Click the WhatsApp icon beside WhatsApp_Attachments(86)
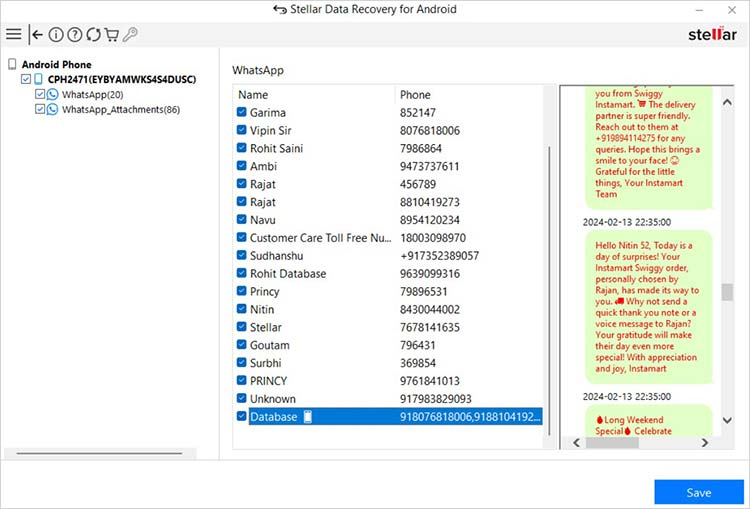The width and height of the screenshot is (750, 509). 52,109
